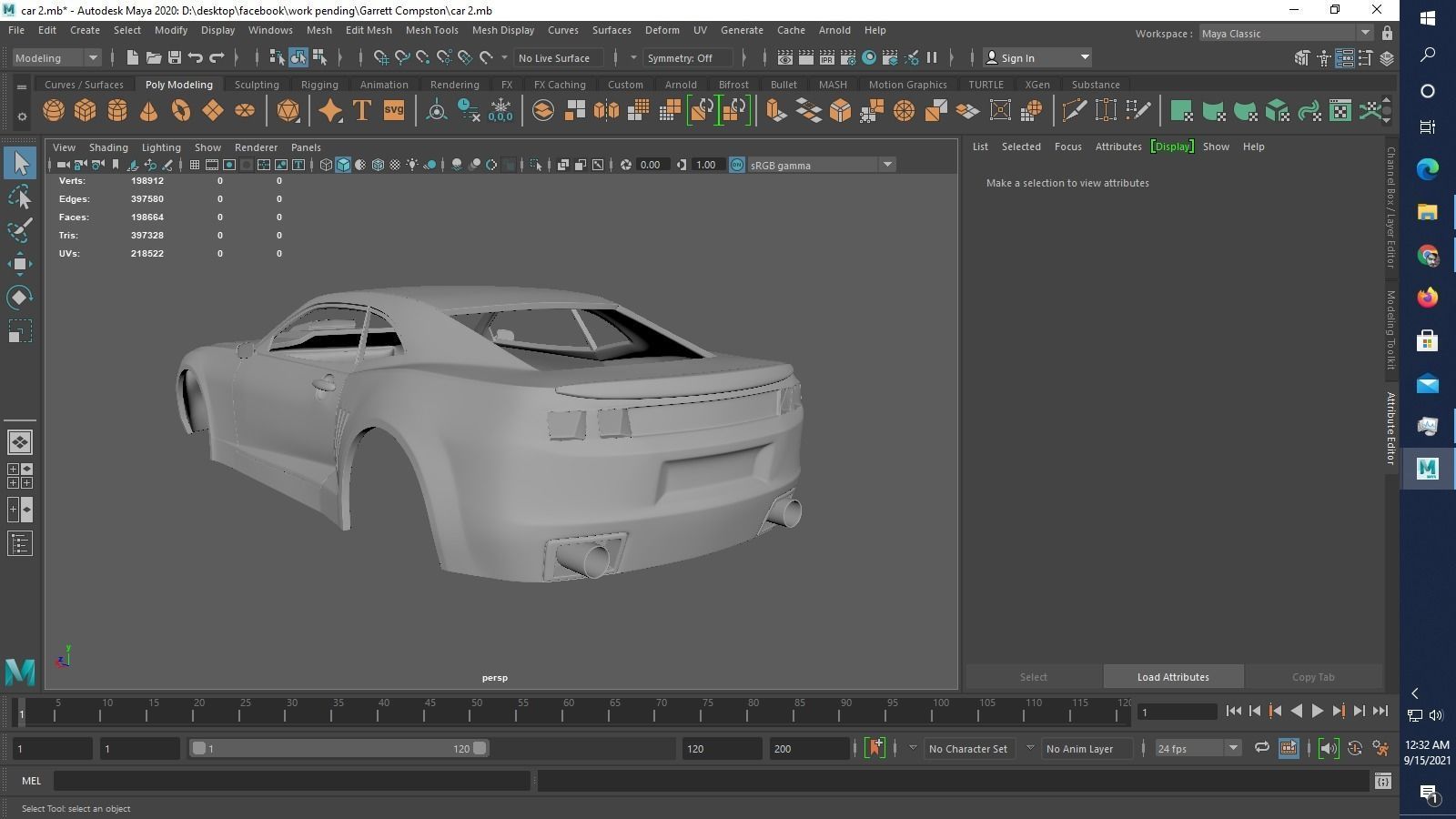Click the viewport exposure value field 0.00

pyautogui.click(x=651, y=165)
